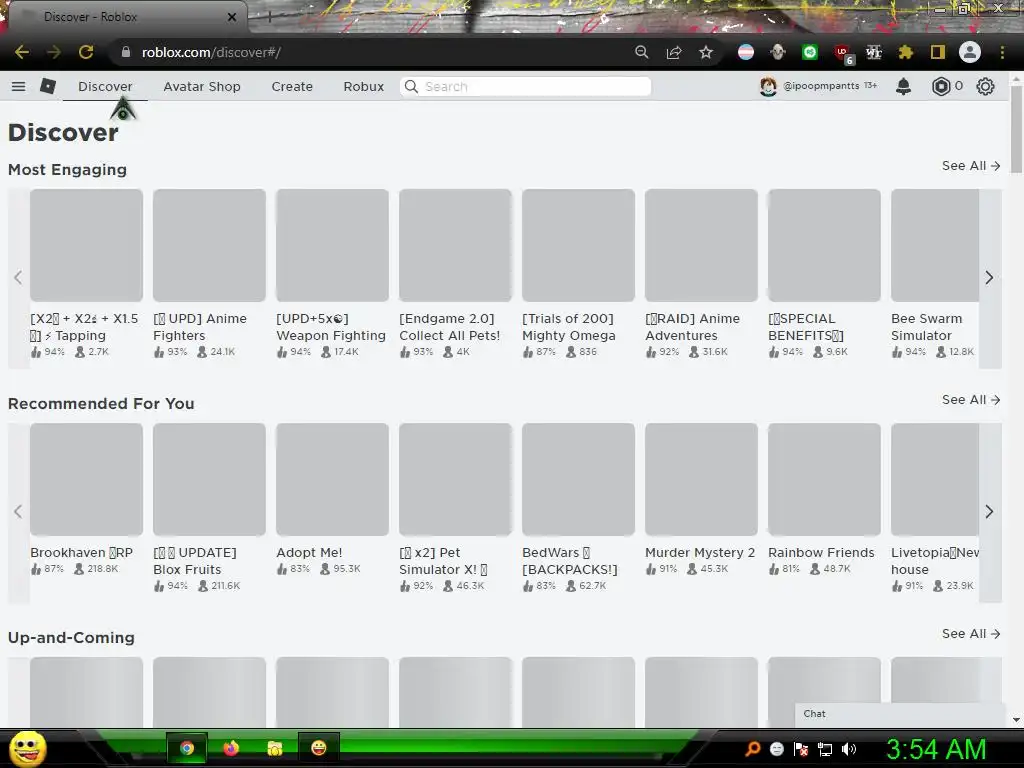The image size is (1024, 768).
Task: Click the 3:54 AM taskbar clock
Action: pyautogui.click(x=936, y=749)
